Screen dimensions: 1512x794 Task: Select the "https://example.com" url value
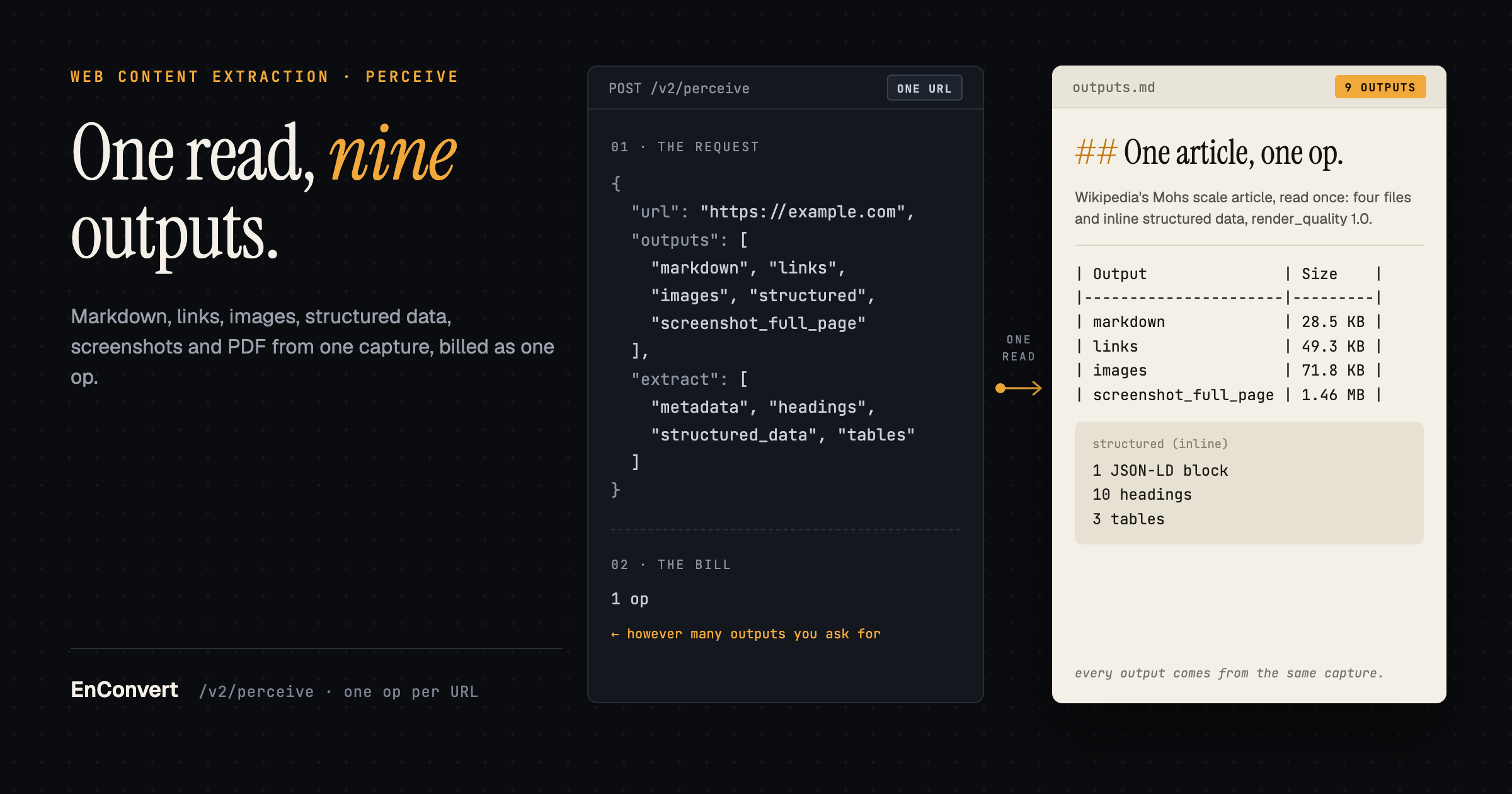(803, 212)
